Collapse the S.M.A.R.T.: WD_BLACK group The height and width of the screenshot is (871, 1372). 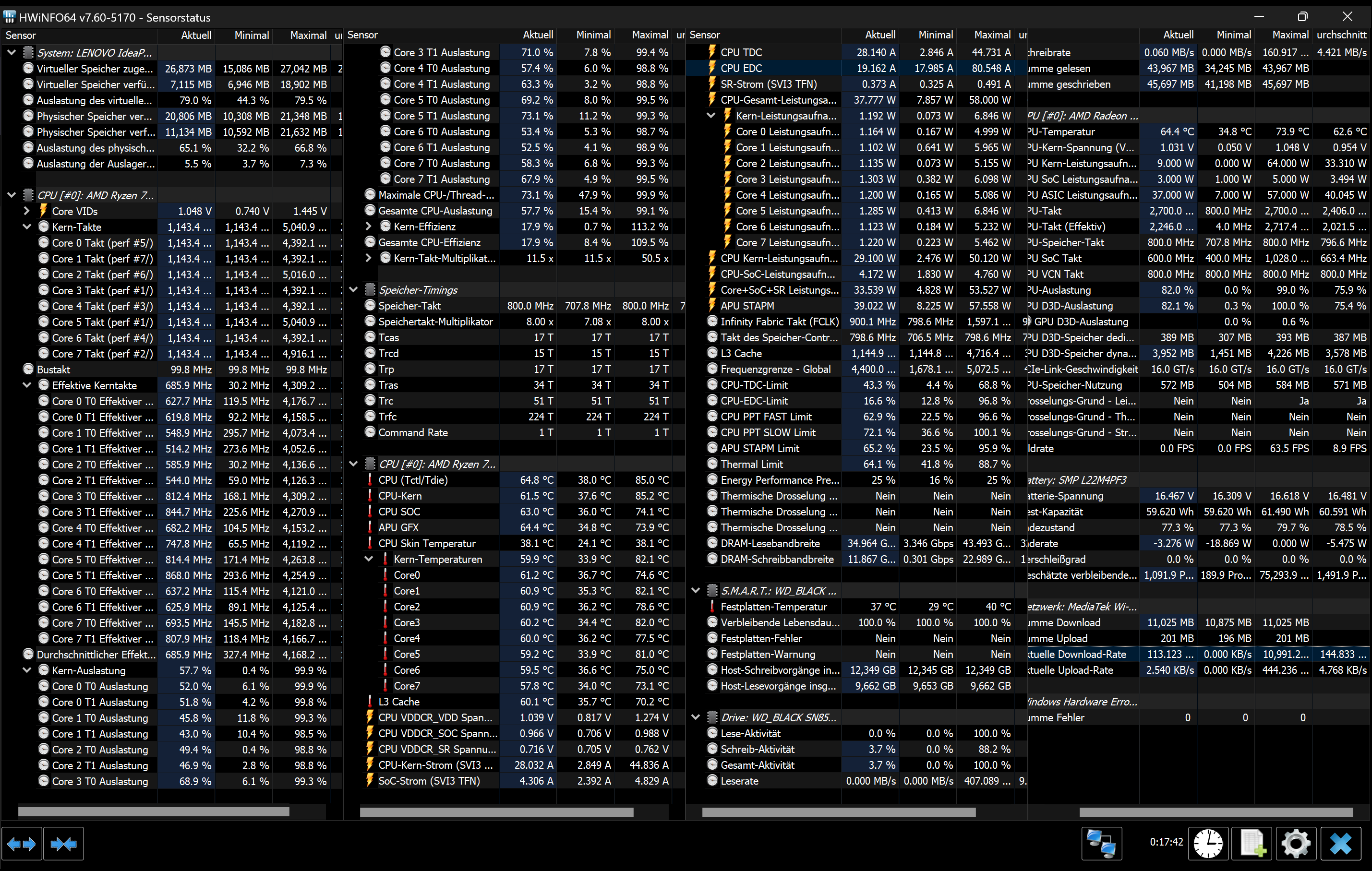point(696,591)
